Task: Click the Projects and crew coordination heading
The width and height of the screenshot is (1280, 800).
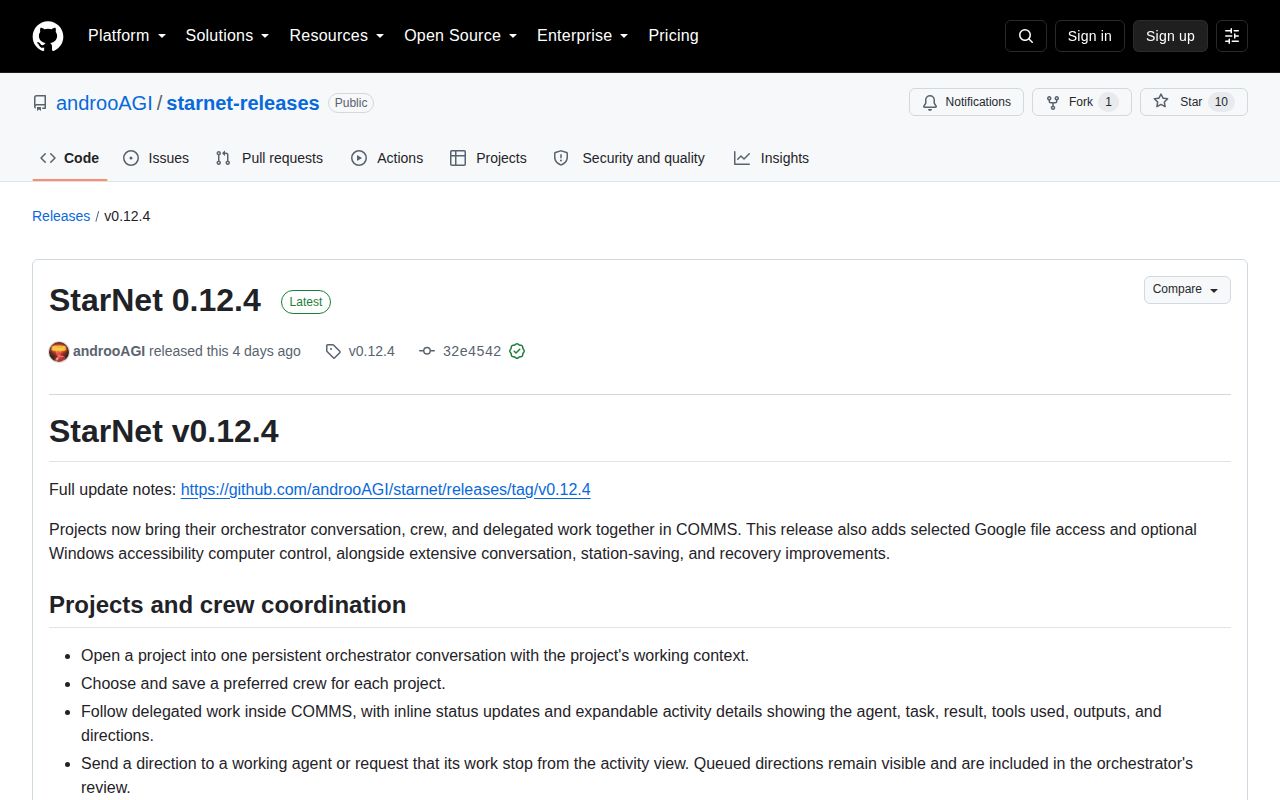Action: (227, 605)
